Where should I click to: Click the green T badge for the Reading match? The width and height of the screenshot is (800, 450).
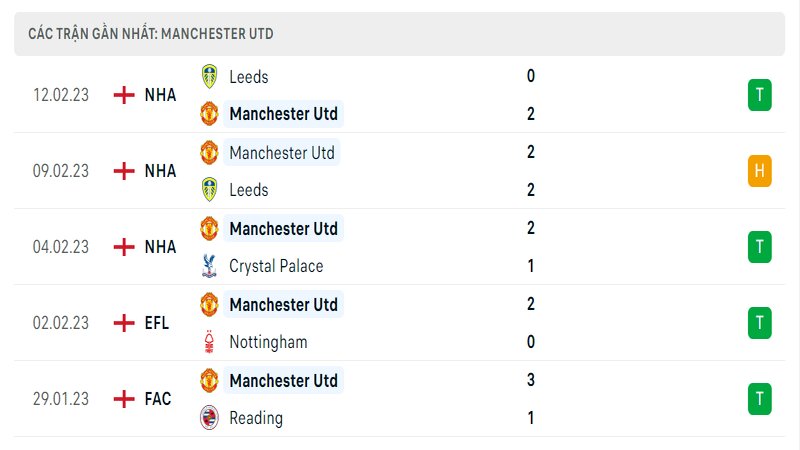(760, 398)
